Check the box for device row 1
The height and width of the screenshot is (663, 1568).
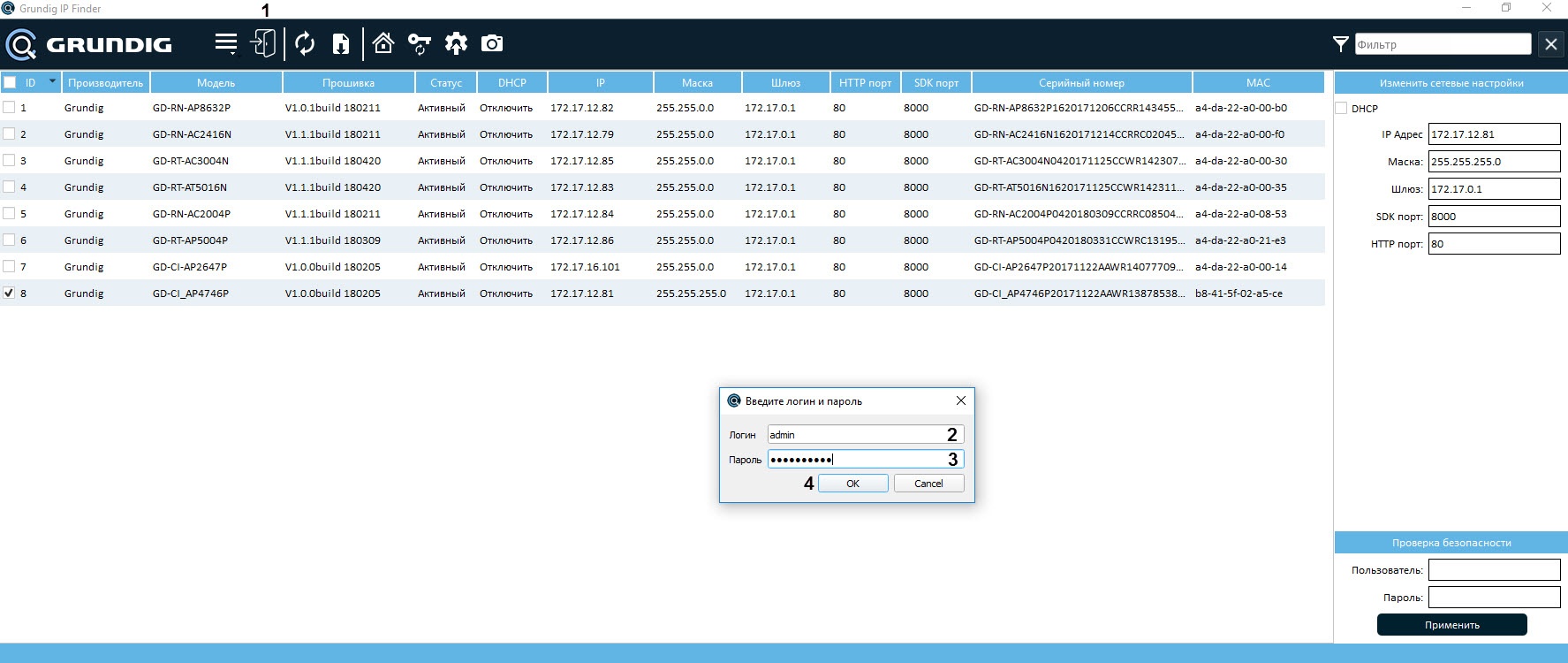coord(9,107)
